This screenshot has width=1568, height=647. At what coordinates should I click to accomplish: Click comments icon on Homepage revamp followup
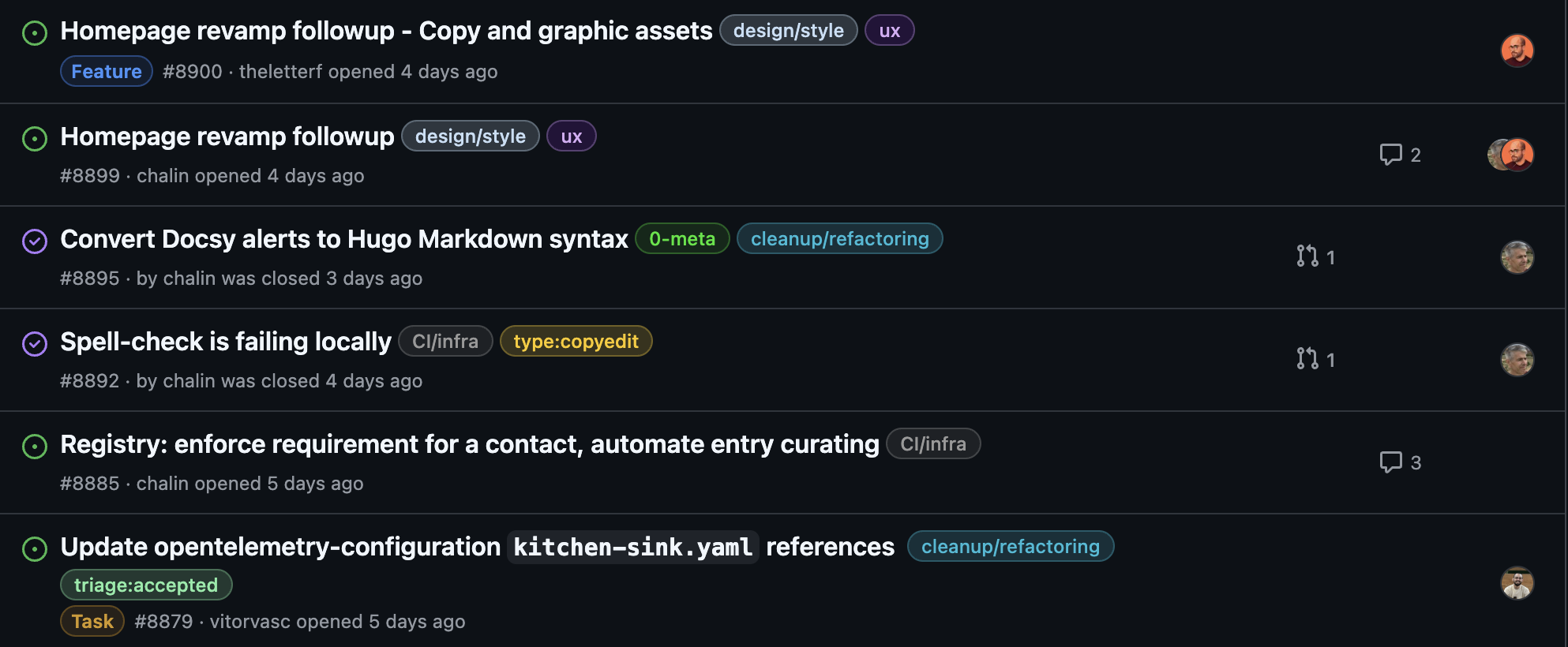click(x=1390, y=155)
